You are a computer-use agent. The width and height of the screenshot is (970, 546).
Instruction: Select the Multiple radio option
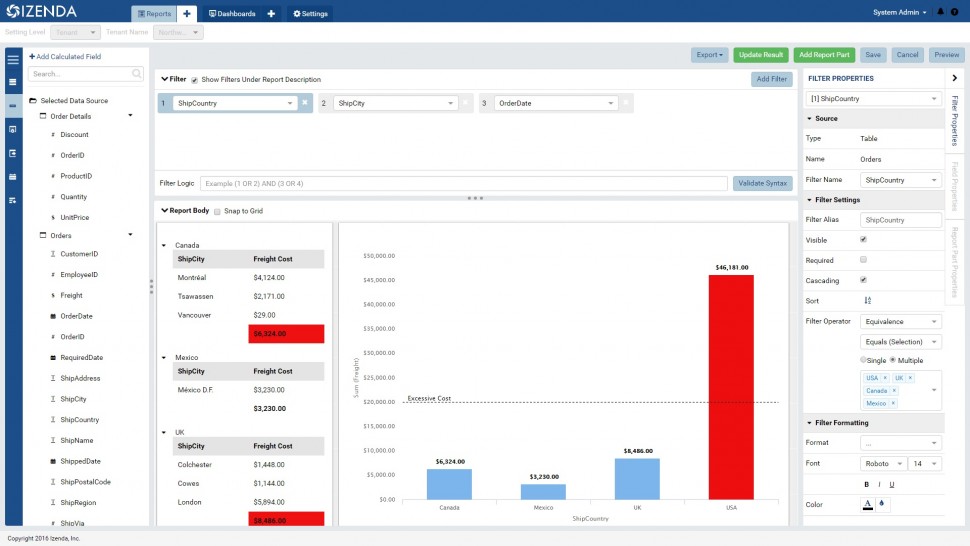[x=893, y=359]
